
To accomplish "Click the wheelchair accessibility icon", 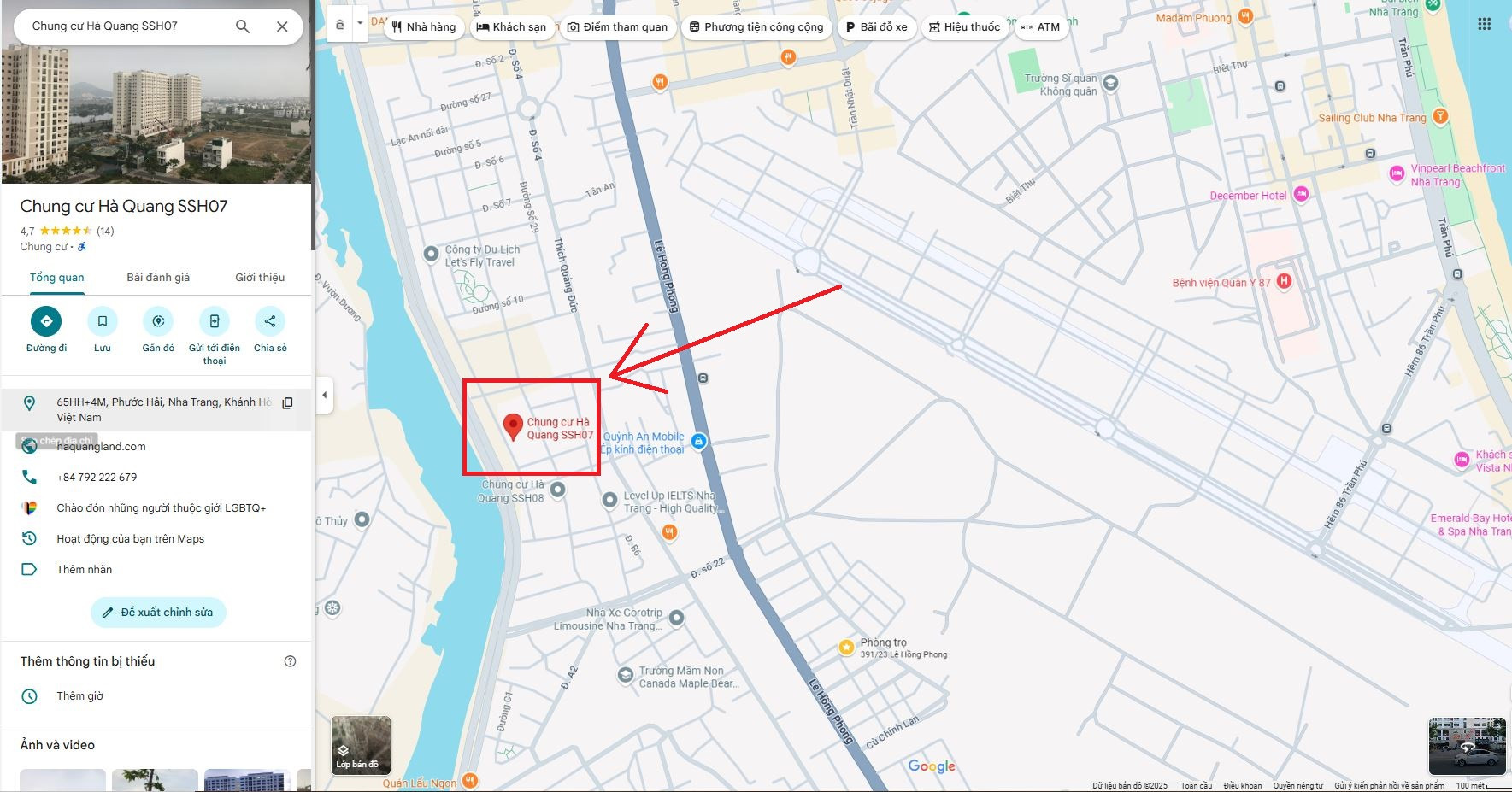I will tap(82, 247).
